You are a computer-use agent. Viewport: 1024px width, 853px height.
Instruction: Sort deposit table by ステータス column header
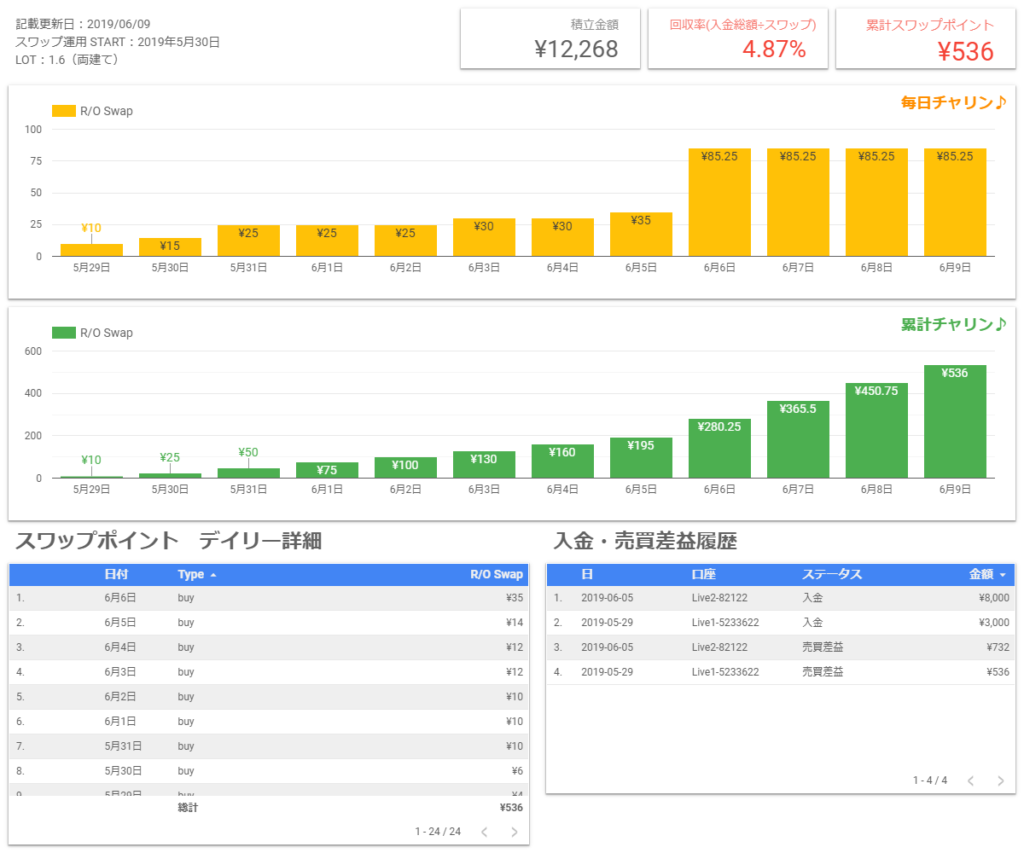click(831, 575)
